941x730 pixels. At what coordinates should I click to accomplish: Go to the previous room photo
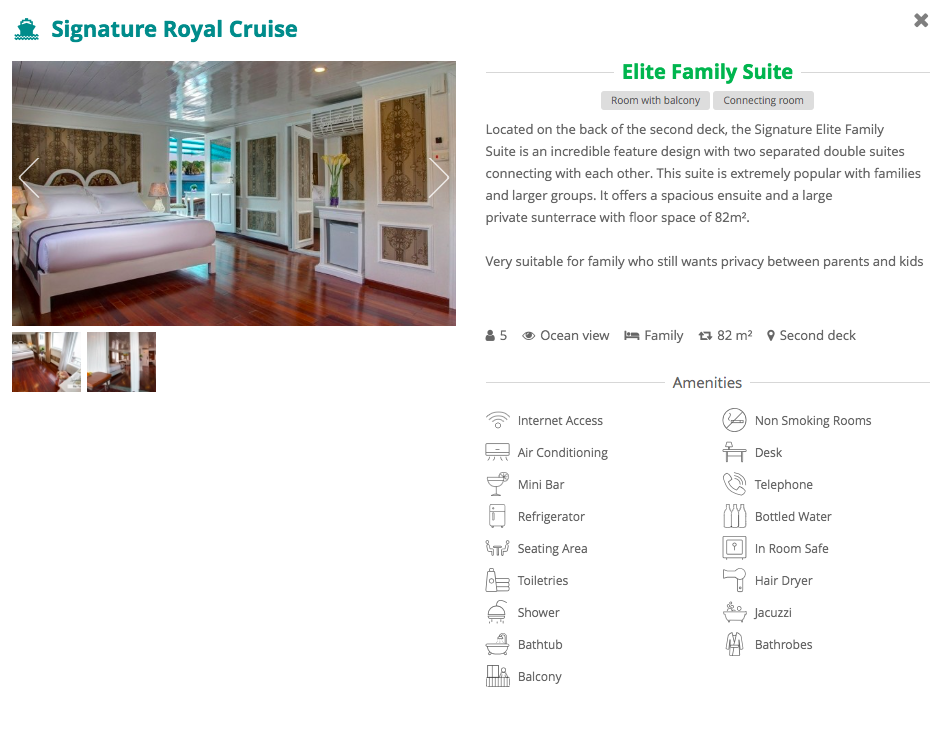(x=29, y=178)
